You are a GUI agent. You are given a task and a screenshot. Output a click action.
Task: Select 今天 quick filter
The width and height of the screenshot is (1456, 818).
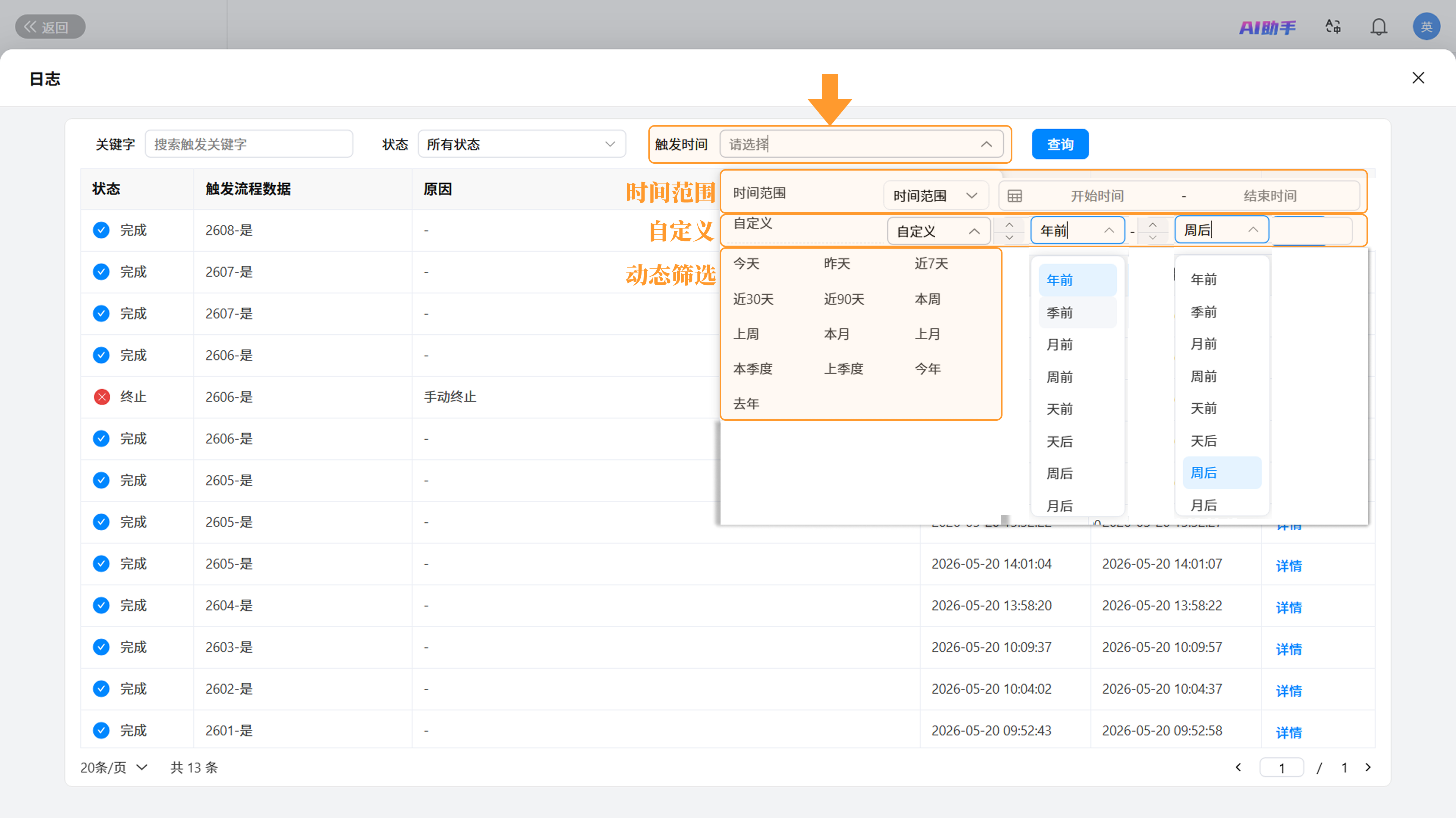click(746, 263)
